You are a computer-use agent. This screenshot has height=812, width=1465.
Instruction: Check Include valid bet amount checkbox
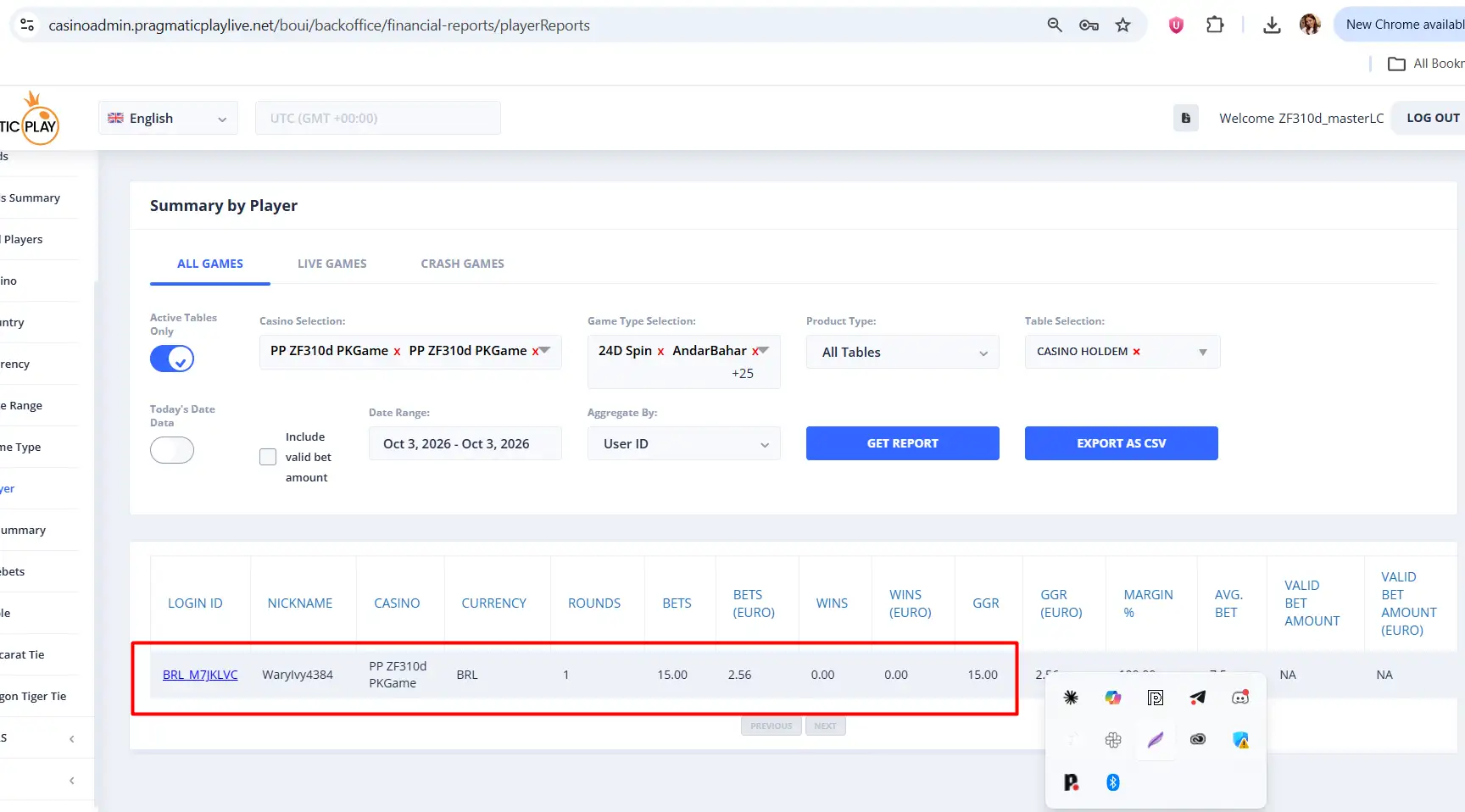click(268, 457)
